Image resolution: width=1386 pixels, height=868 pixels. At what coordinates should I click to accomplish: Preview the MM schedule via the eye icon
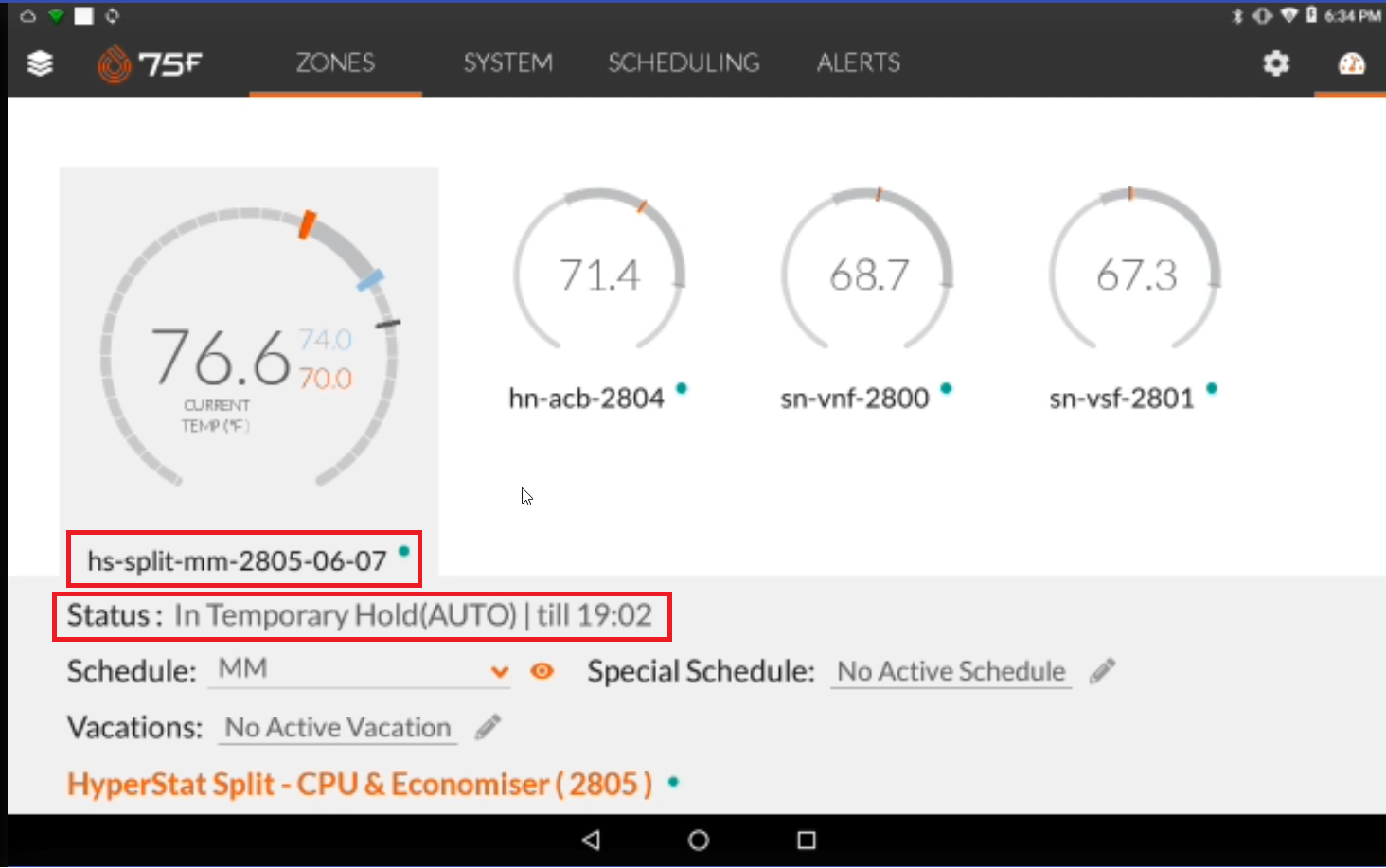click(542, 671)
